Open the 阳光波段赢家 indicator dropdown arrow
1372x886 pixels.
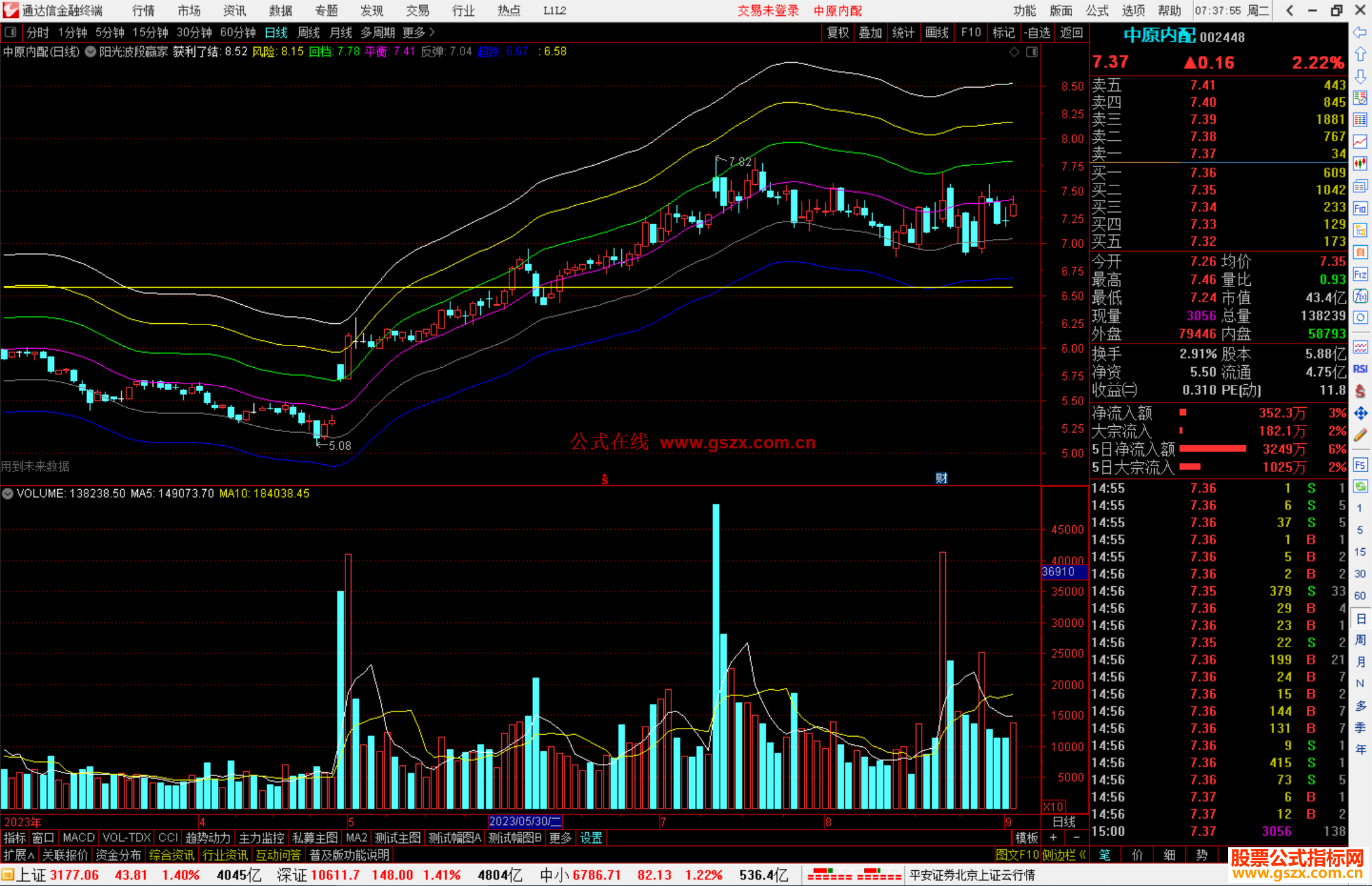pyautogui.click(x=91, y=52)
